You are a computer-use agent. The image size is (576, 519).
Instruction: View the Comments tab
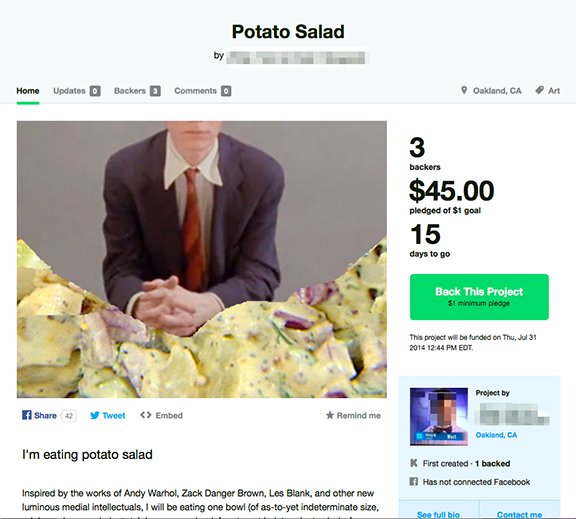[x=202, y=91]
